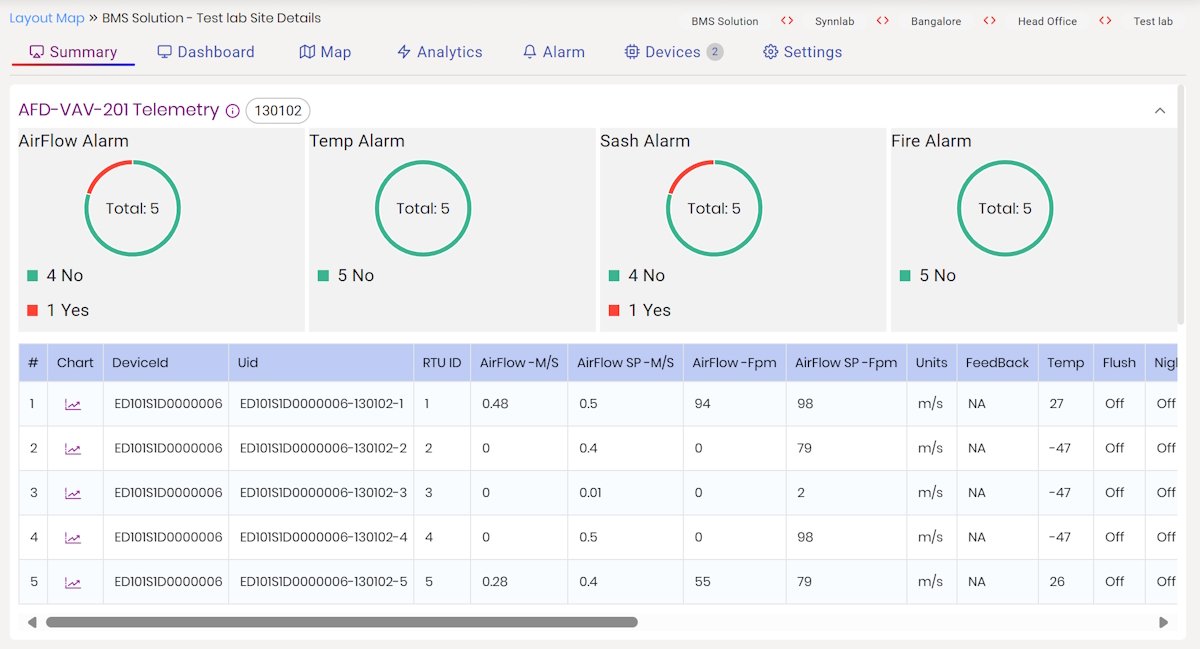1200x649 pixels.
Task: Open chart icon for row 5
Action: 73,582
